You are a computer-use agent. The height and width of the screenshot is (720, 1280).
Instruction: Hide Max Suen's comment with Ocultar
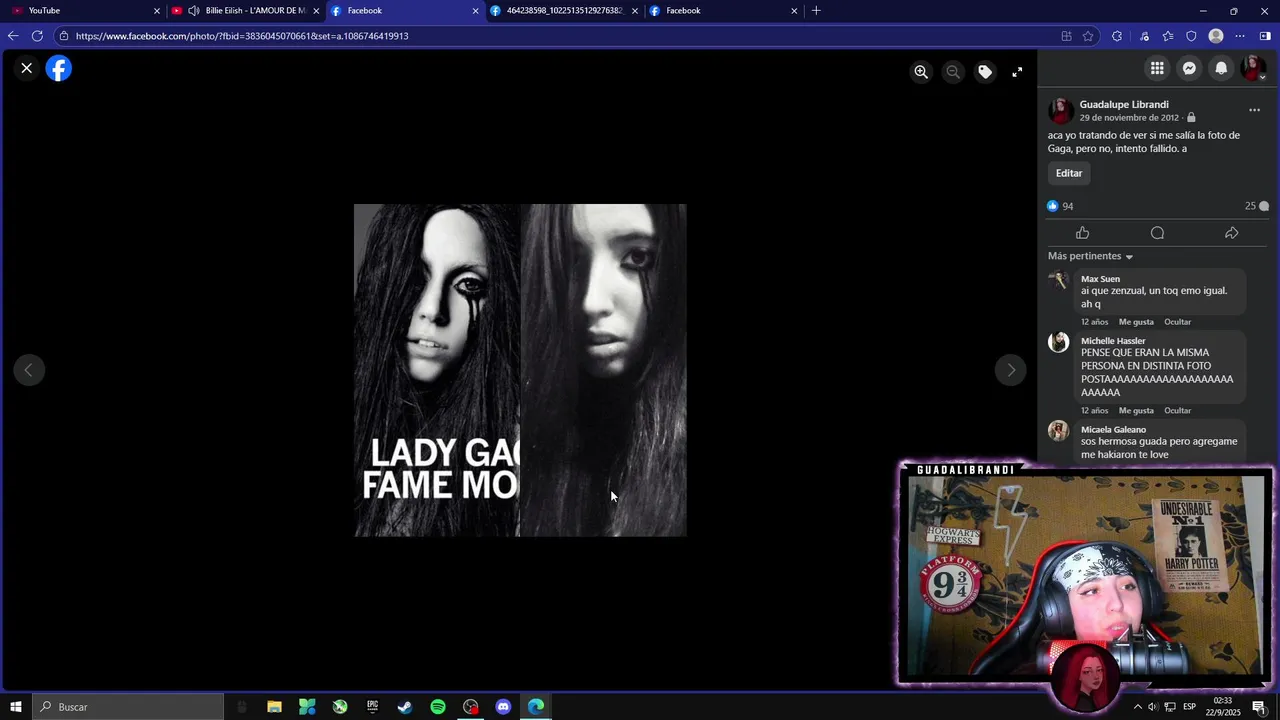coord(1177,322)
